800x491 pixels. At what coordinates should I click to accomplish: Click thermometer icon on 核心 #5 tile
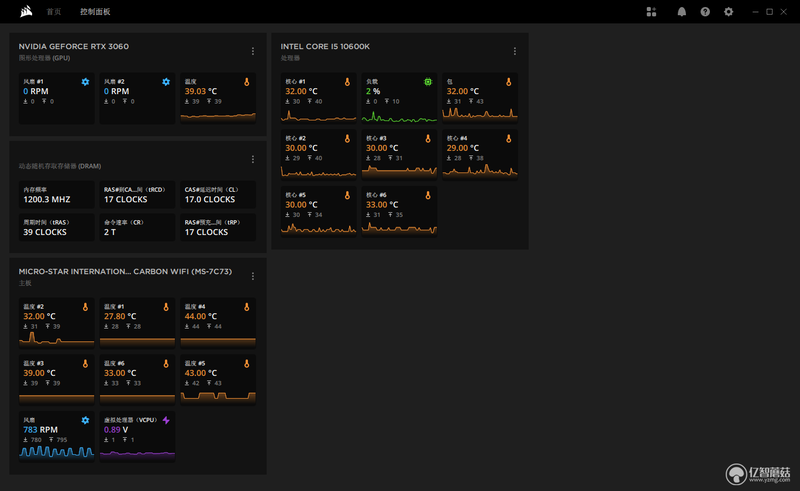coord(347,195)
